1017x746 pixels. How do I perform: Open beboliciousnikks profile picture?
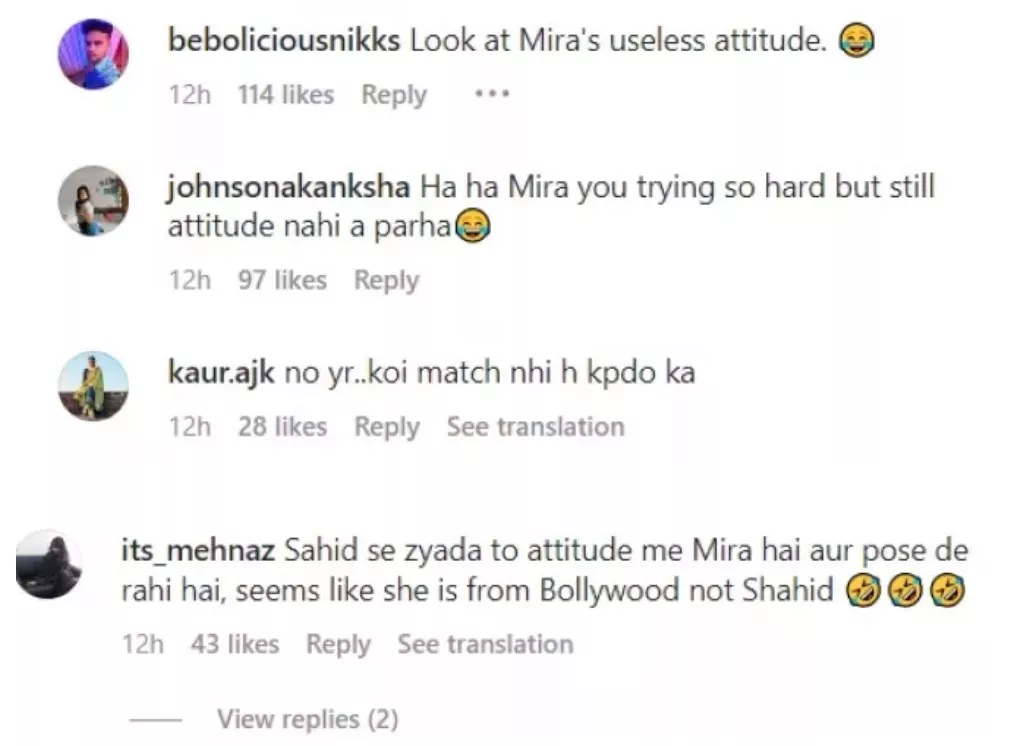(x=92, y=55)
